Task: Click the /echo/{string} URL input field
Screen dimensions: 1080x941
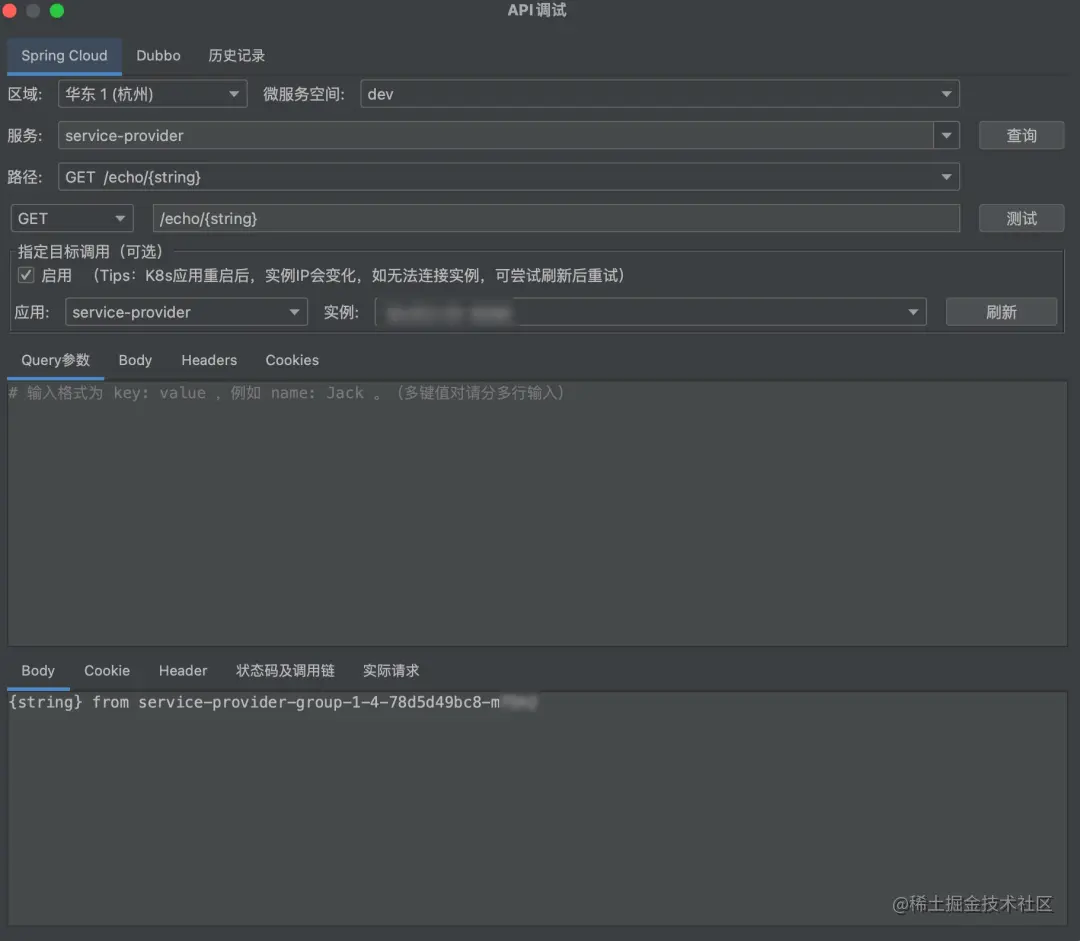Action: coord(556,218)
